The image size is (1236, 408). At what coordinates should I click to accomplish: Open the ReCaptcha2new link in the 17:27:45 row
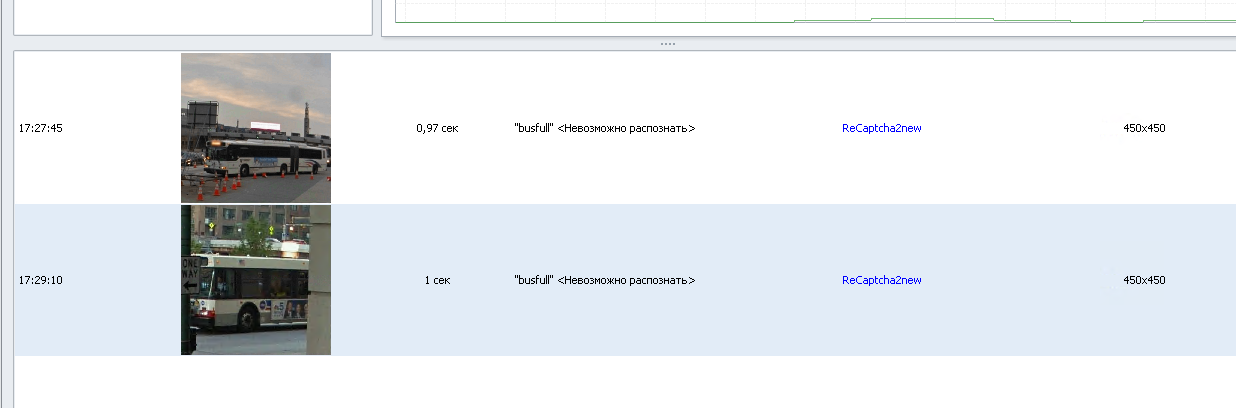click(x=881, y=128)
